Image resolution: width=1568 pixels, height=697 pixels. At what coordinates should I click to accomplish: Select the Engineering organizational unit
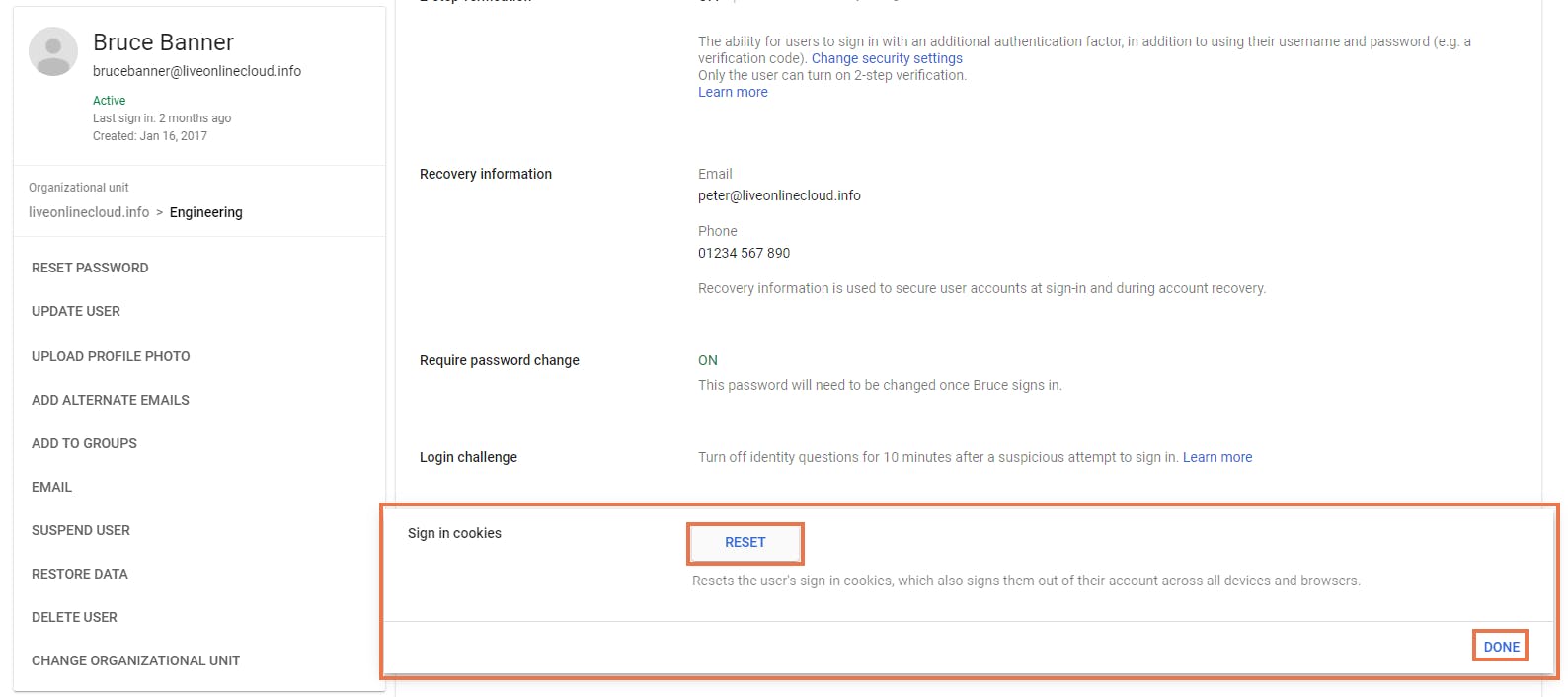205,212
